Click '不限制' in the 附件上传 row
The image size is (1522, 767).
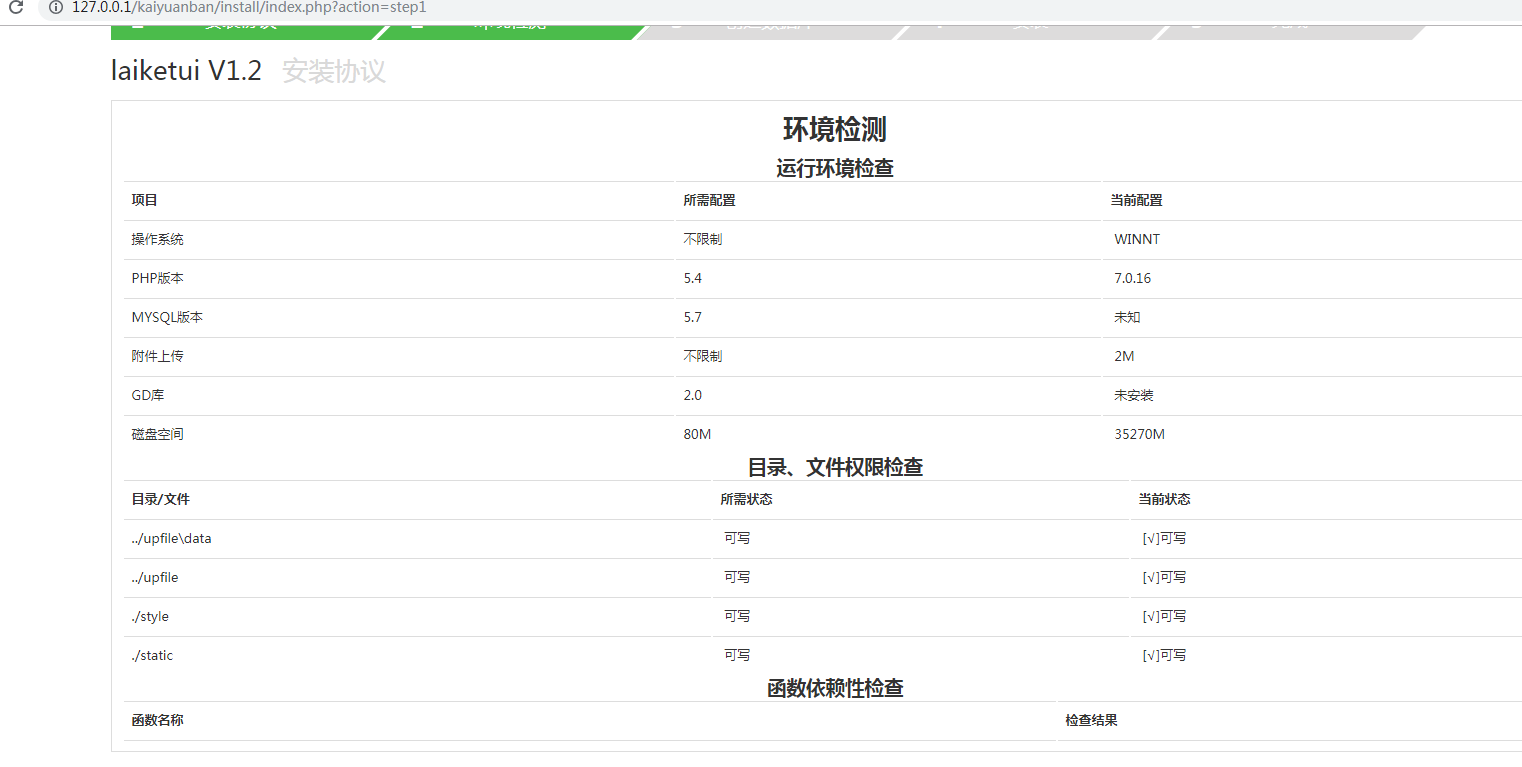tap(703, 356)
